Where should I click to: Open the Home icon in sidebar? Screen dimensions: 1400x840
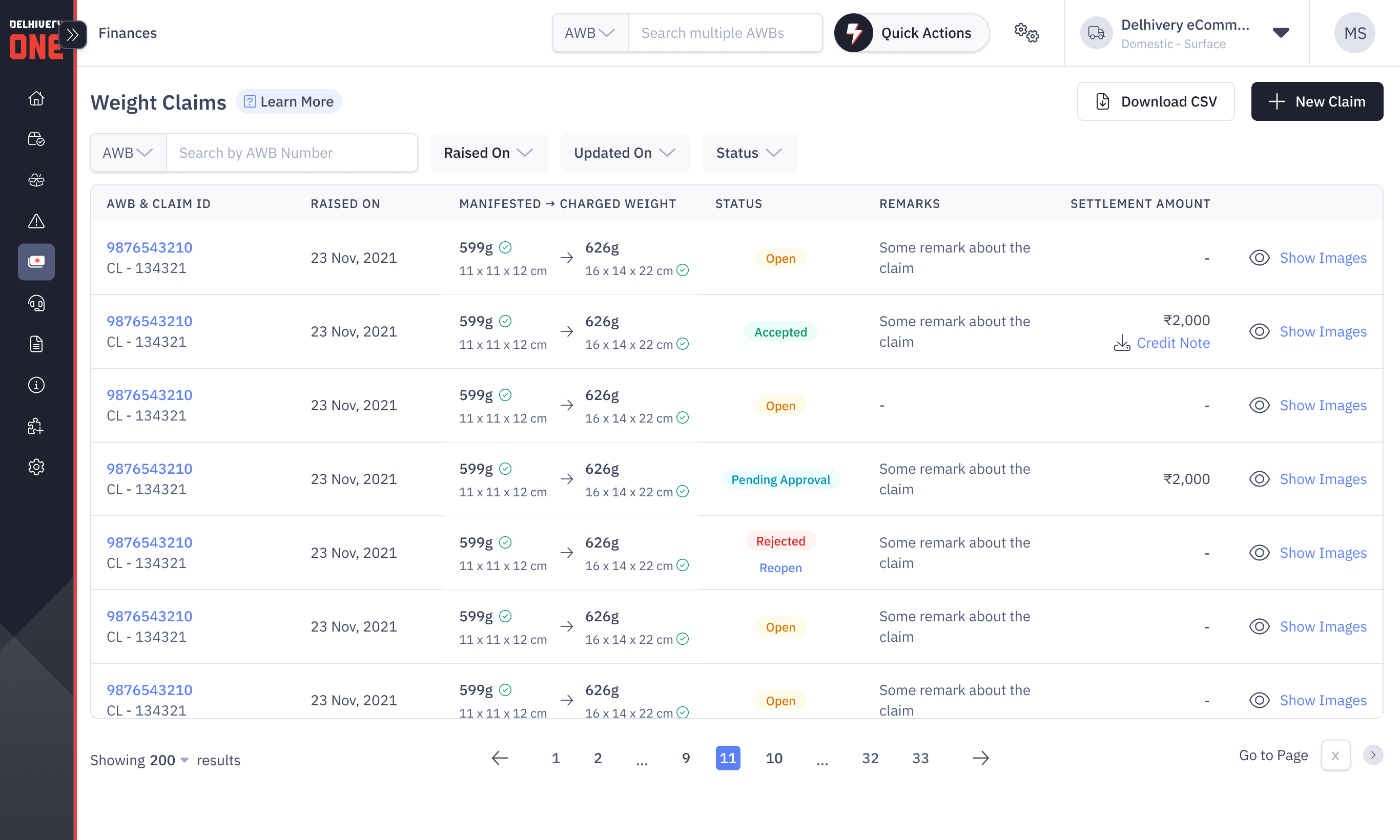tap(36, 98)
